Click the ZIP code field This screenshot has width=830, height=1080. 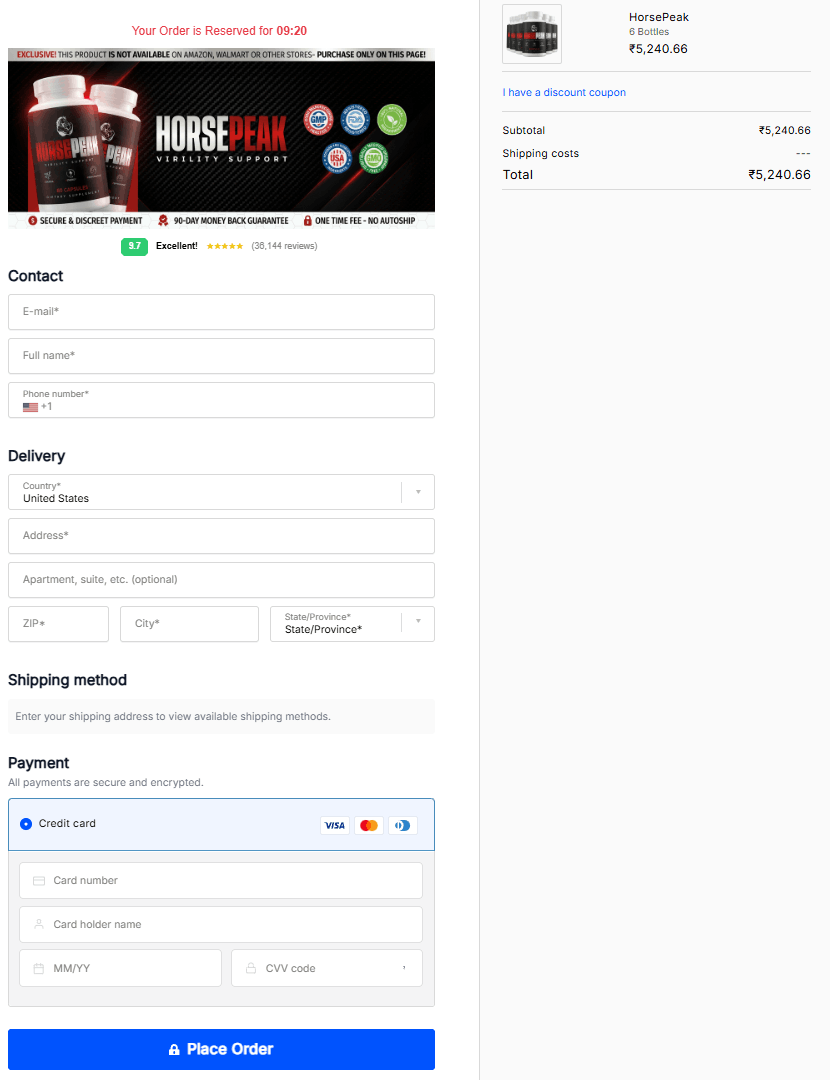(58, 624)
